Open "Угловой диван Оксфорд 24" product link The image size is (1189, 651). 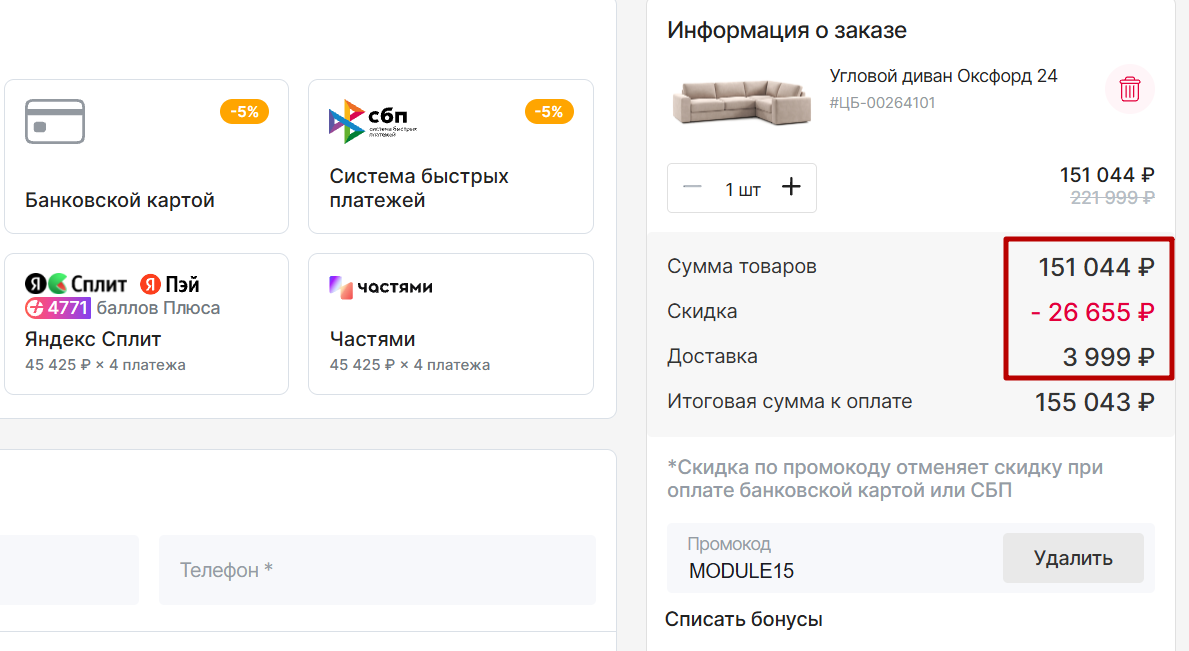coord(943,76)
